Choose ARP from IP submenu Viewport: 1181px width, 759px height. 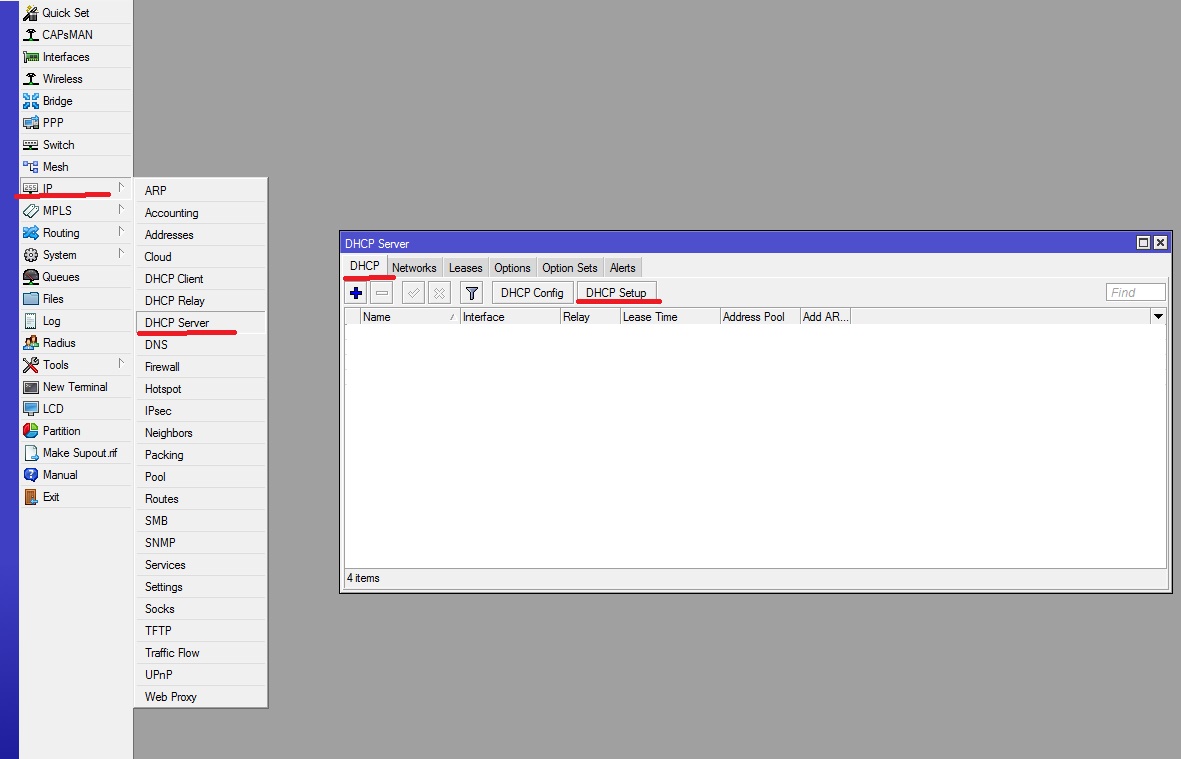point(200,191)
